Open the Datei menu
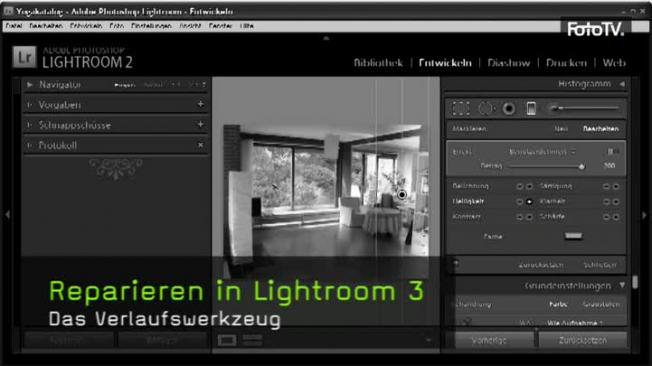 tap(14, 26)
